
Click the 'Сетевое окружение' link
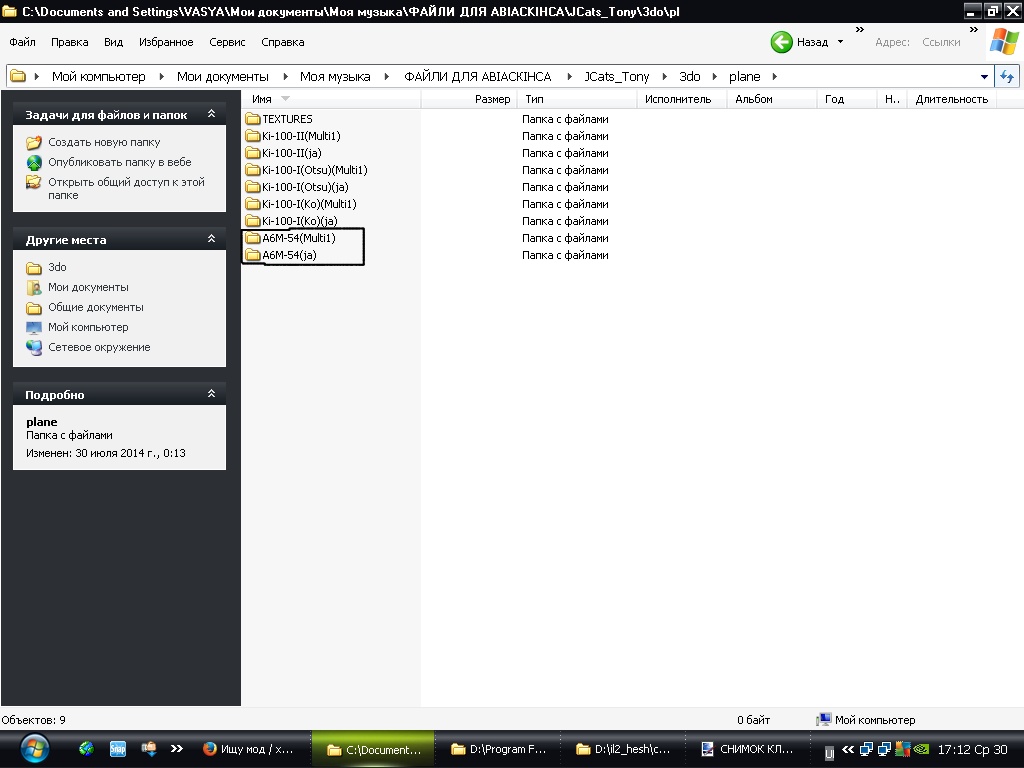99,347
